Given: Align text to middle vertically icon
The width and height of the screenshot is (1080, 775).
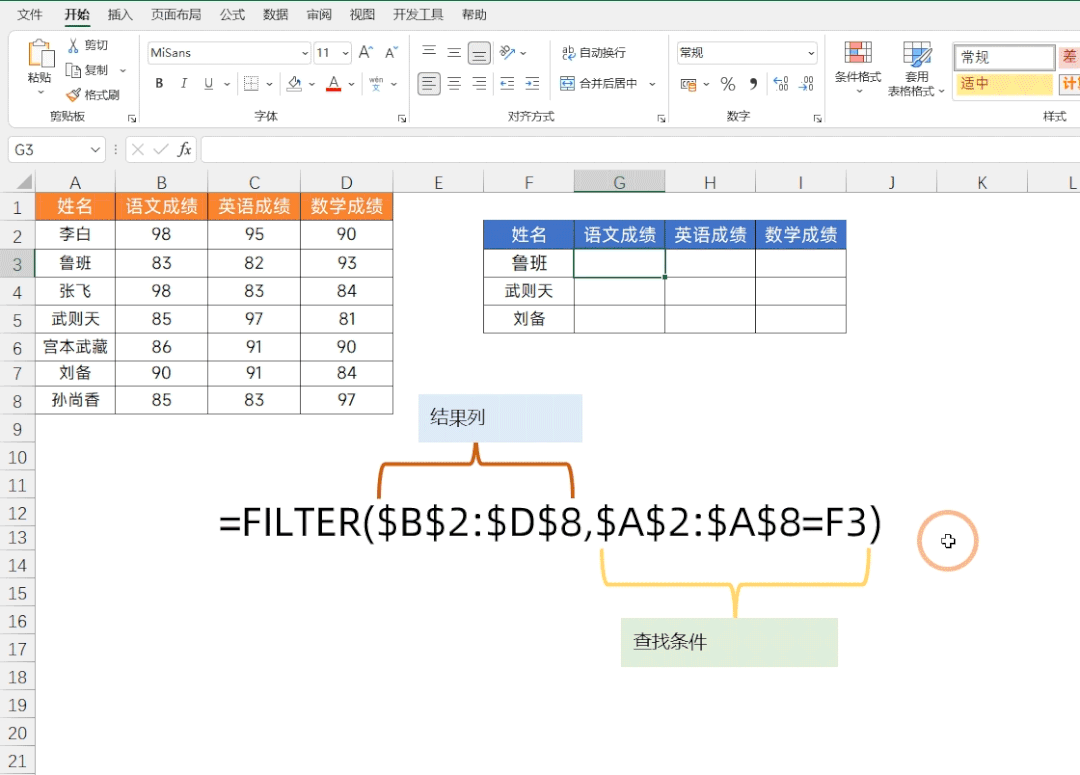Looking at the screenshot, I should point(454,52).
